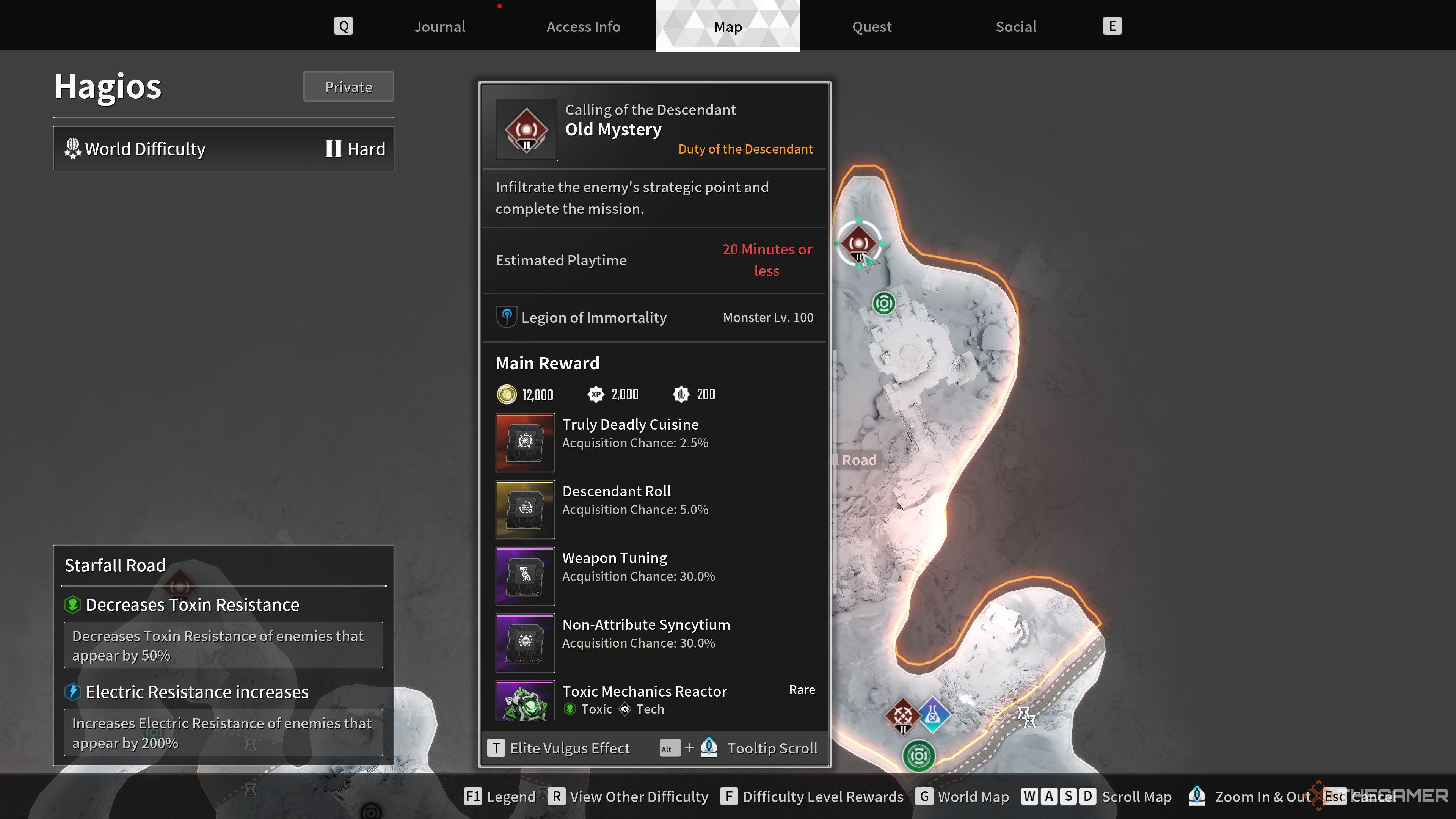Select the Legion of Immortality faction icon
1456x819 pixels.
pyautogui.click(x=506, y=317)
